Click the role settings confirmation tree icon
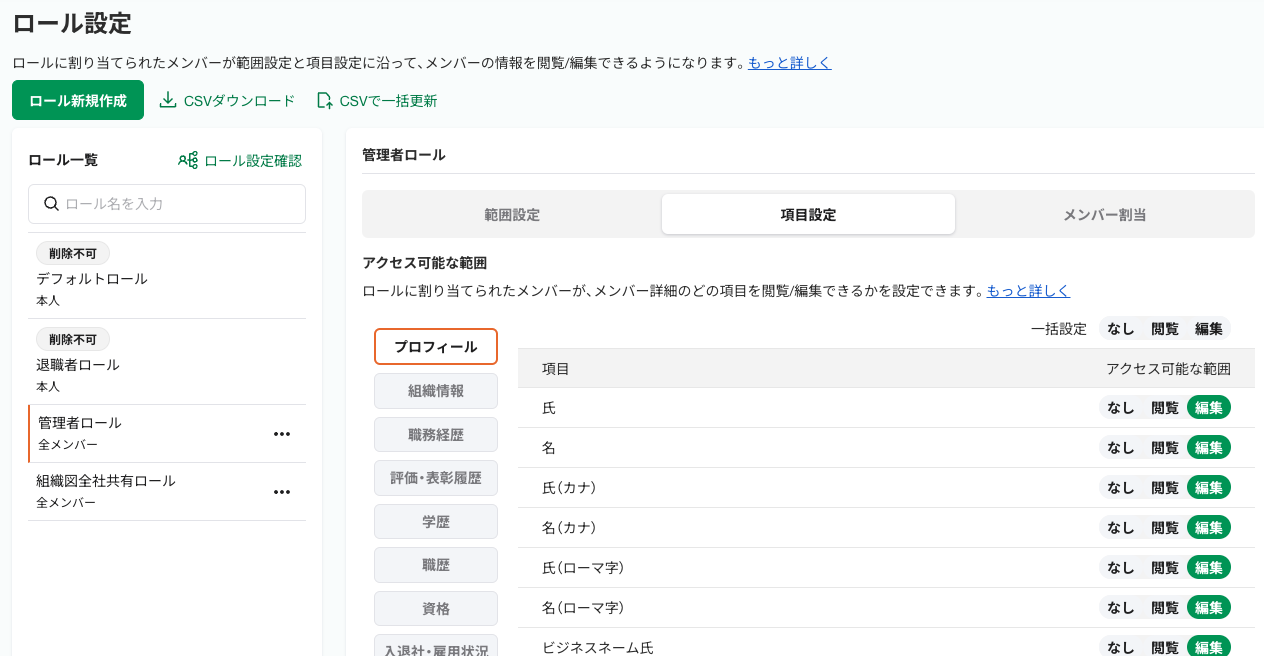This screenshot has height=656, width=1264. click(x=188, y=160)
